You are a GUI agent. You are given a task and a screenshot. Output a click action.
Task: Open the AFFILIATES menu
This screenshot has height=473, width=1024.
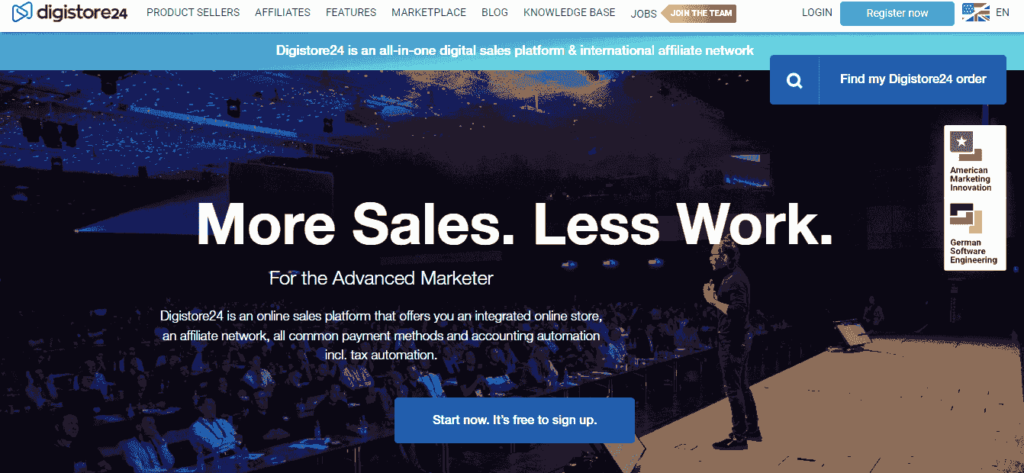[x=282, y=12]
